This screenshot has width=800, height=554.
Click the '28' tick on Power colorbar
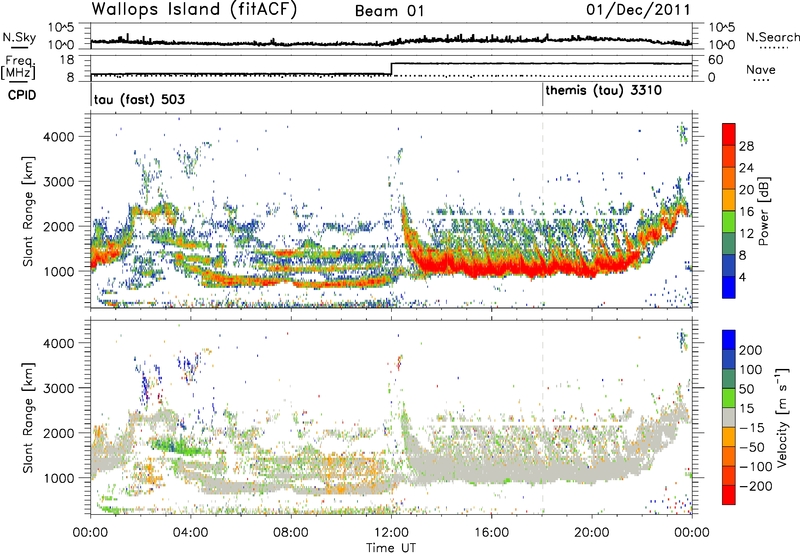coord(746,146)
